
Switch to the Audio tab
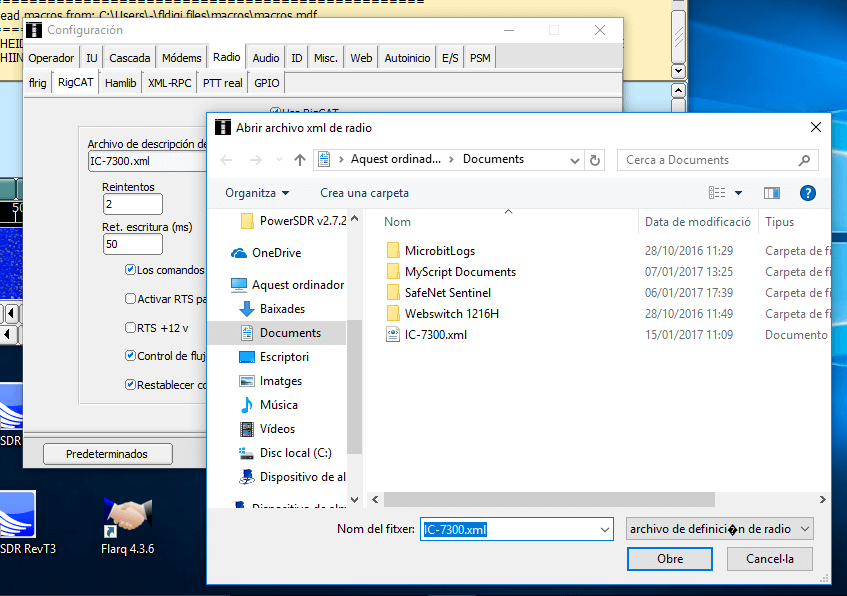[266, 58]
